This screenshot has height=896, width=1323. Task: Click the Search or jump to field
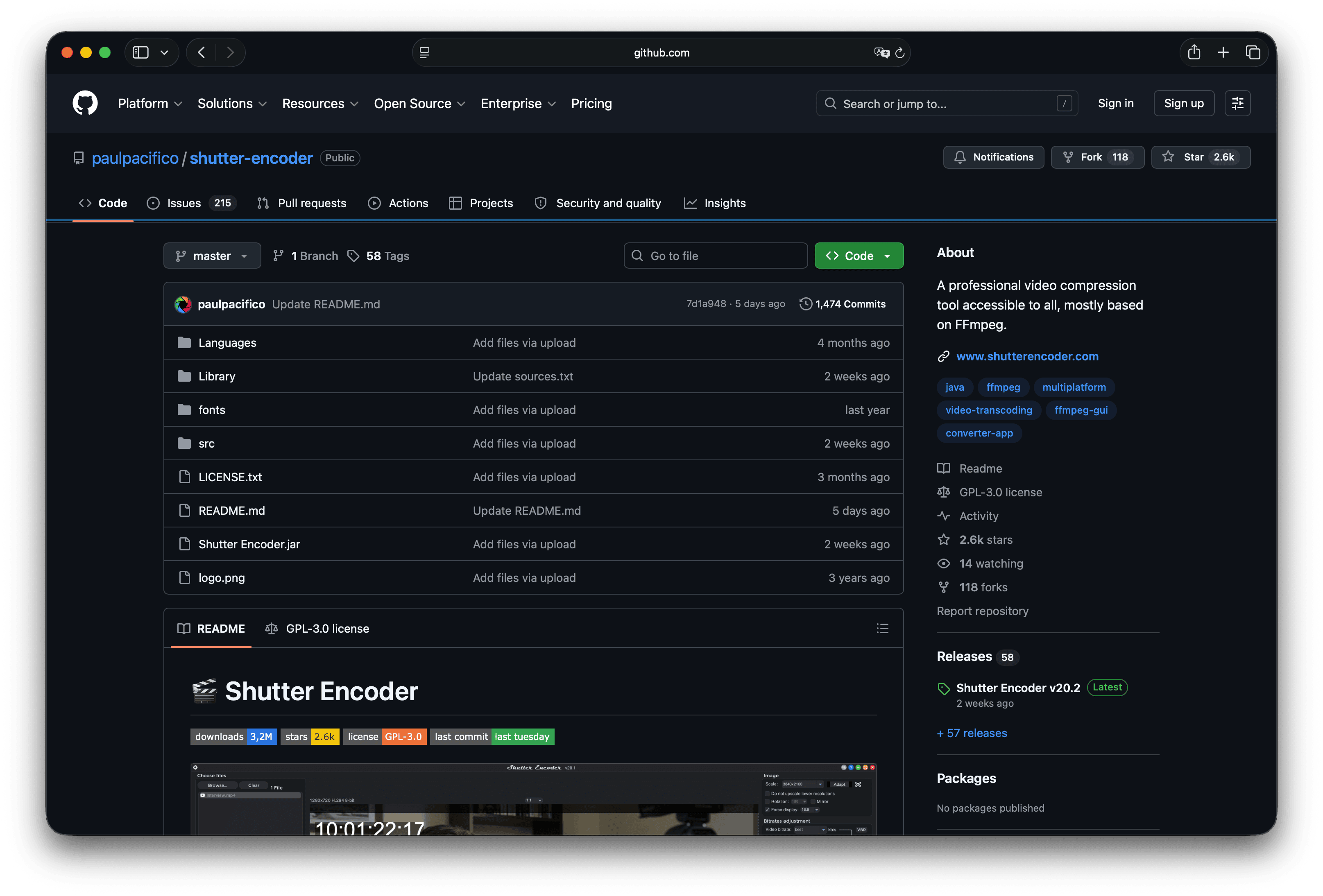947,103
